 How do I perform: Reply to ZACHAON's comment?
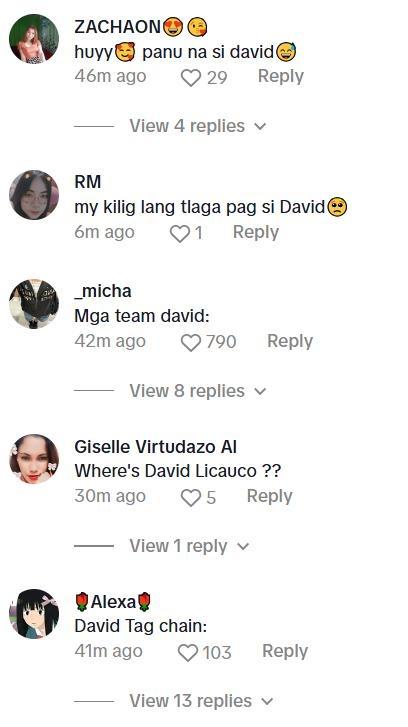coord(280,77)
